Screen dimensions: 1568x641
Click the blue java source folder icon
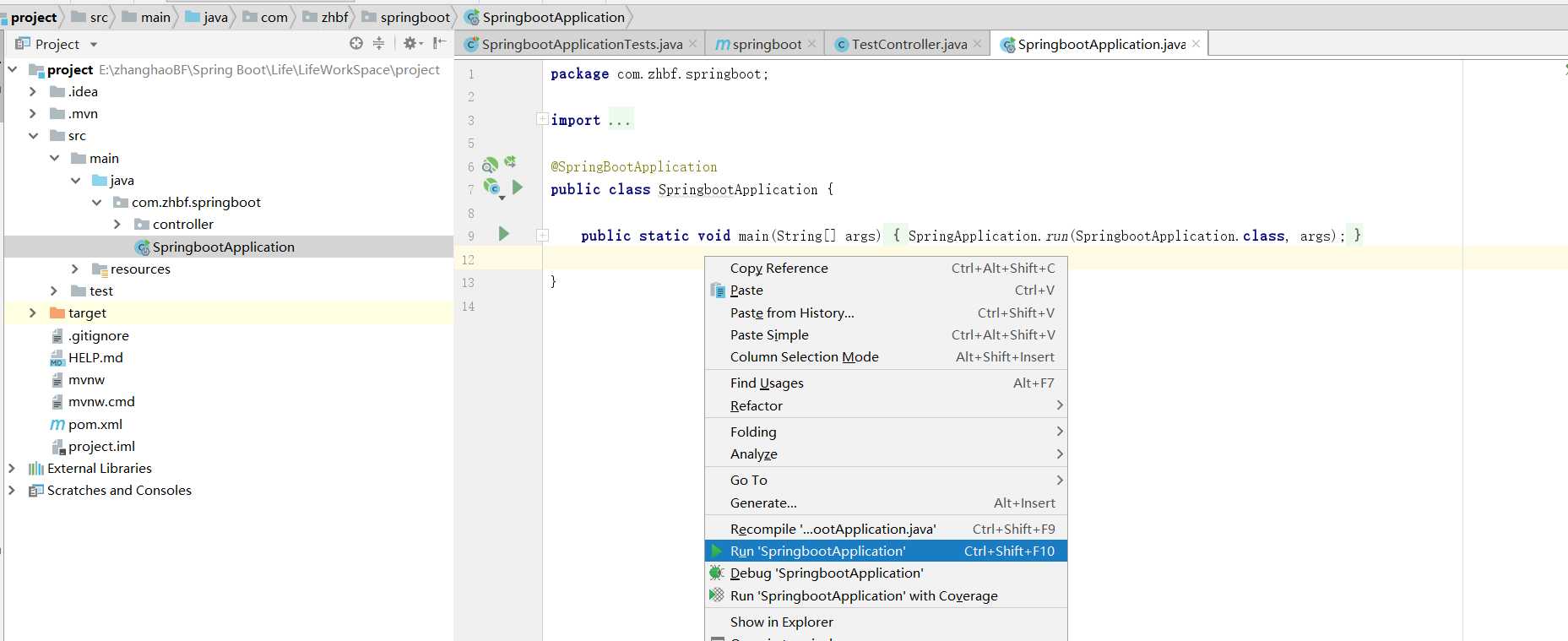100,181
